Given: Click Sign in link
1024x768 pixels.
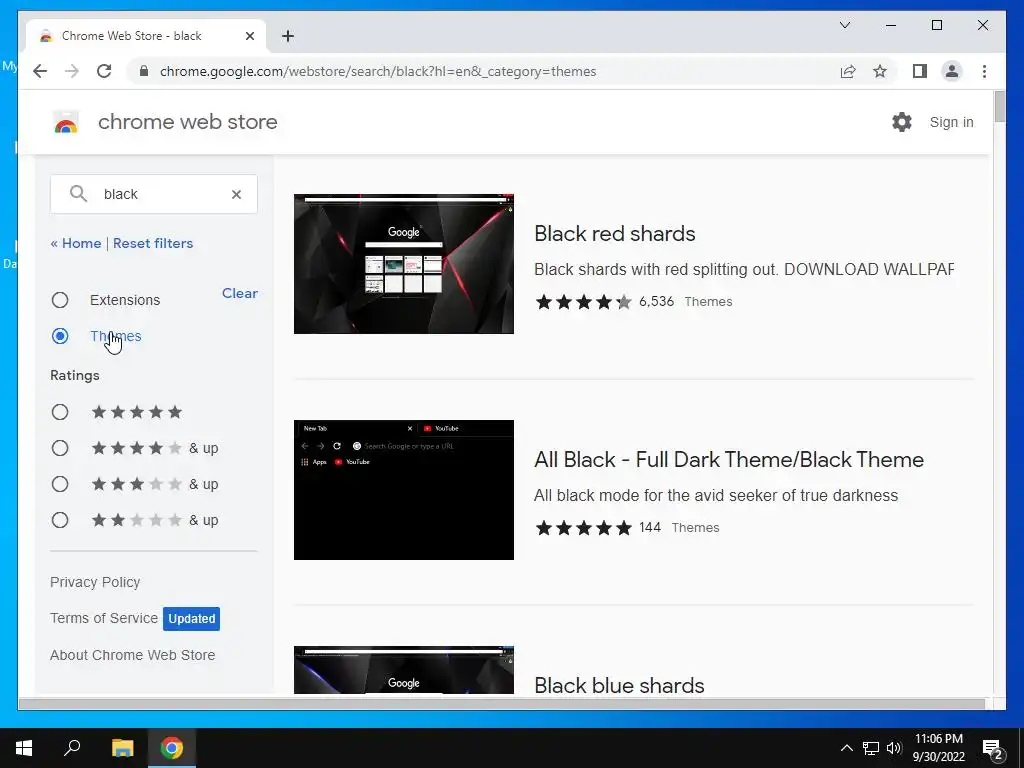Looking at the screenshot, I should (952, 122).
